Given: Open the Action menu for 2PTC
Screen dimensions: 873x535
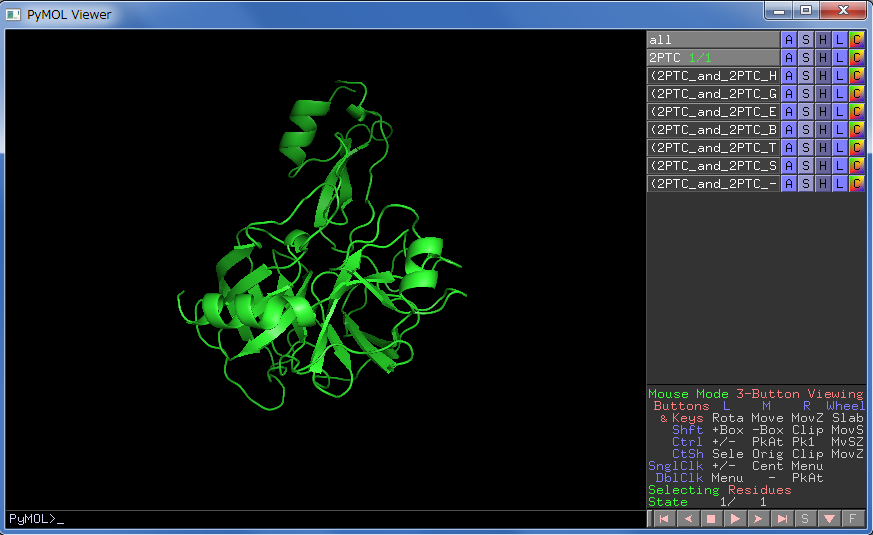Looking at the screenshot, I should (x=789, y=58).
